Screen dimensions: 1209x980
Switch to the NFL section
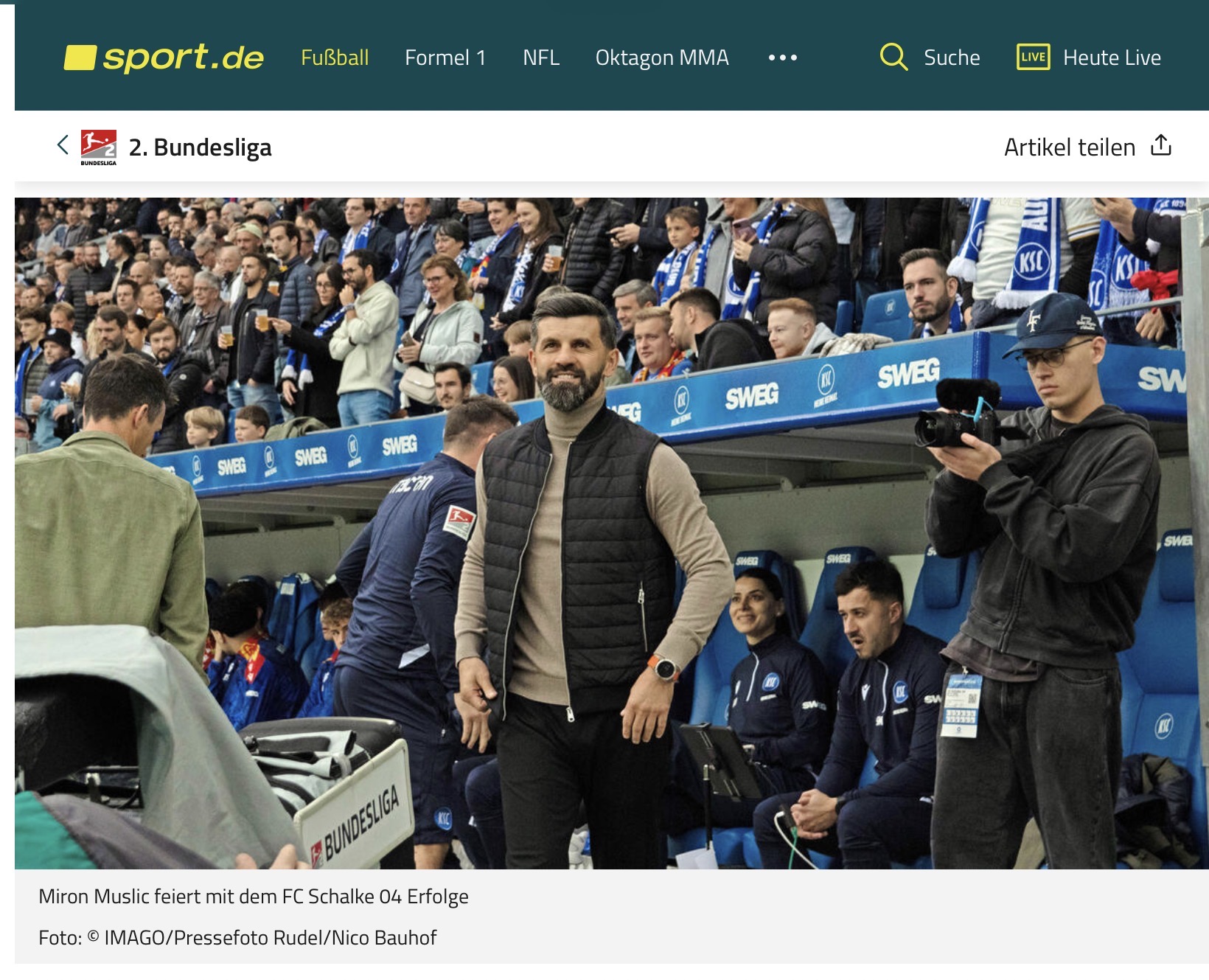pos(541,58)
